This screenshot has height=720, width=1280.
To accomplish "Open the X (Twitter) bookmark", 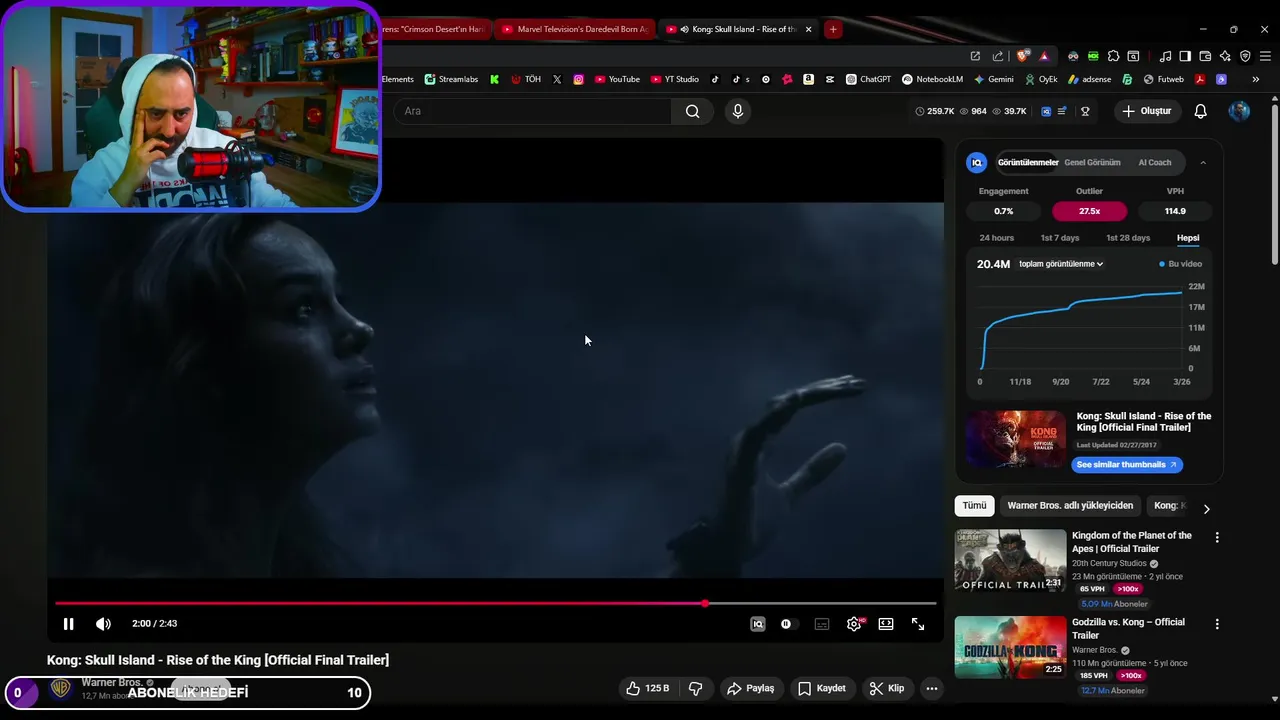I will coord(557,79).
